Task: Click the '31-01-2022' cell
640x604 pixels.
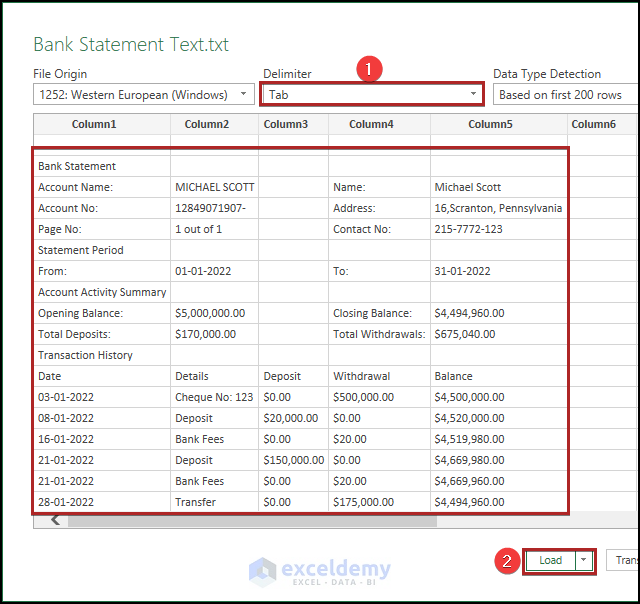Action: pyautogui.click(x=498, y=271)
